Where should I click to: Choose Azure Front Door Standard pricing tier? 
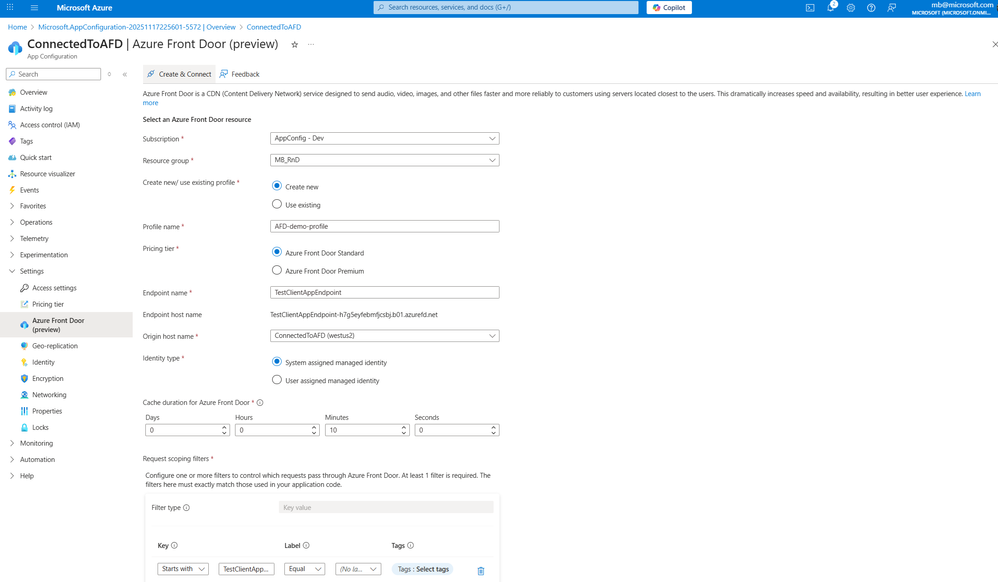(277, 252)
